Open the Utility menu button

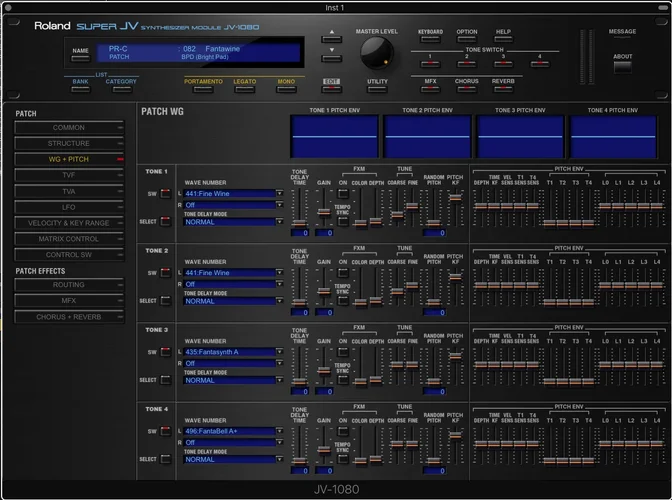(377, 89)
